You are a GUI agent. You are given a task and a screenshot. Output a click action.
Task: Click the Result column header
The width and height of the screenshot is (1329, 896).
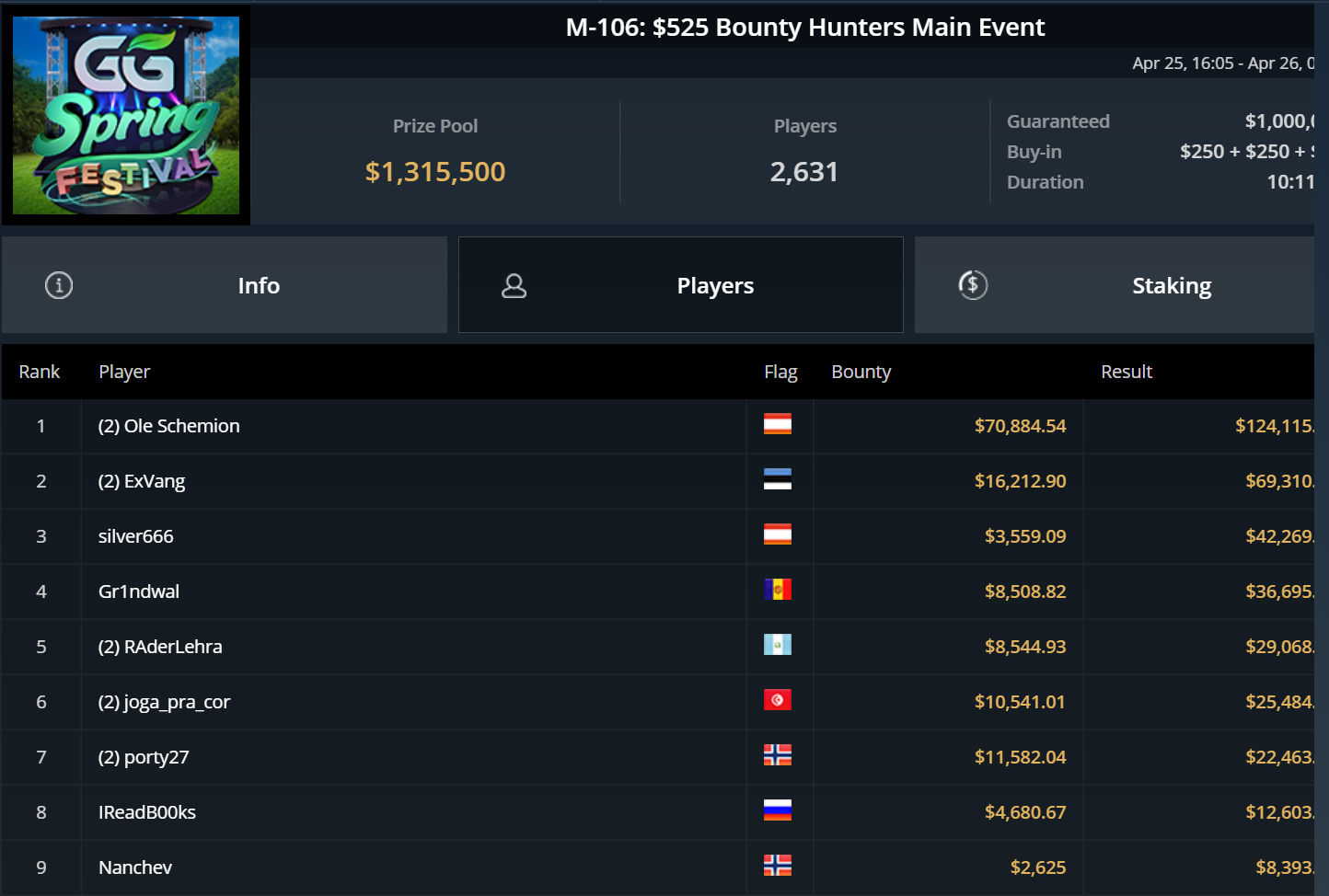1127,372
